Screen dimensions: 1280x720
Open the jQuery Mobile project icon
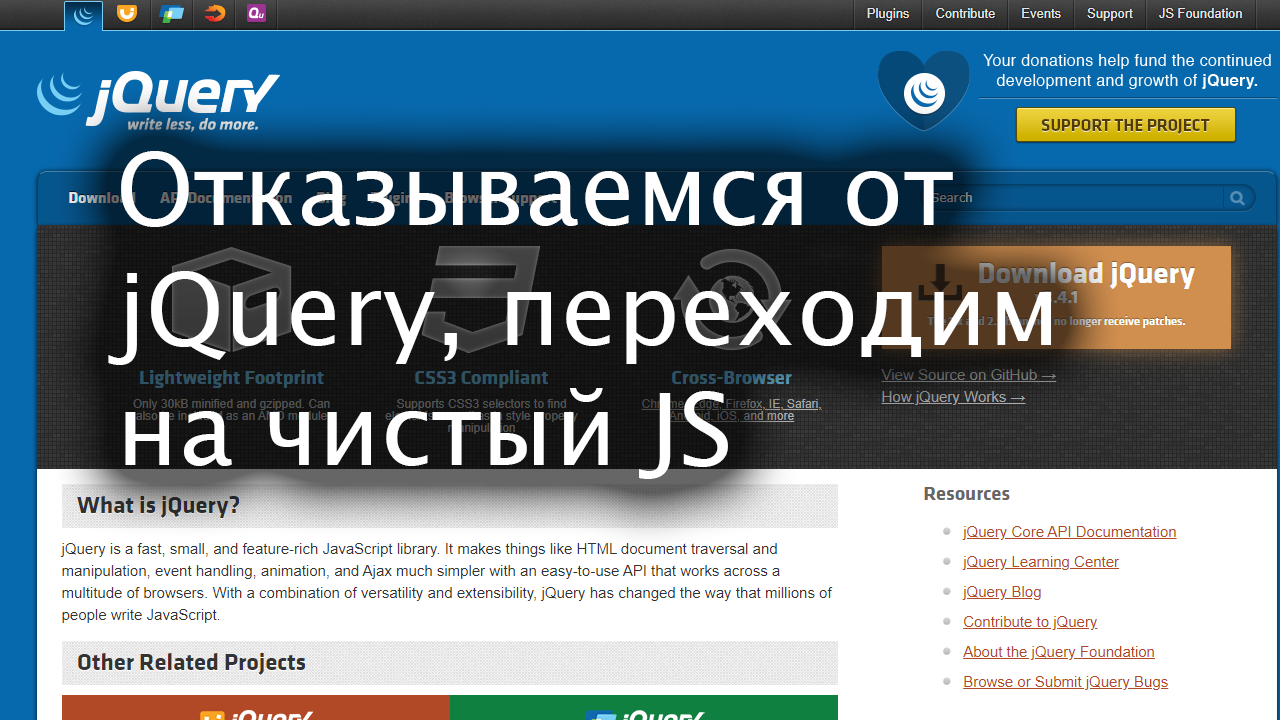point(172,14)
